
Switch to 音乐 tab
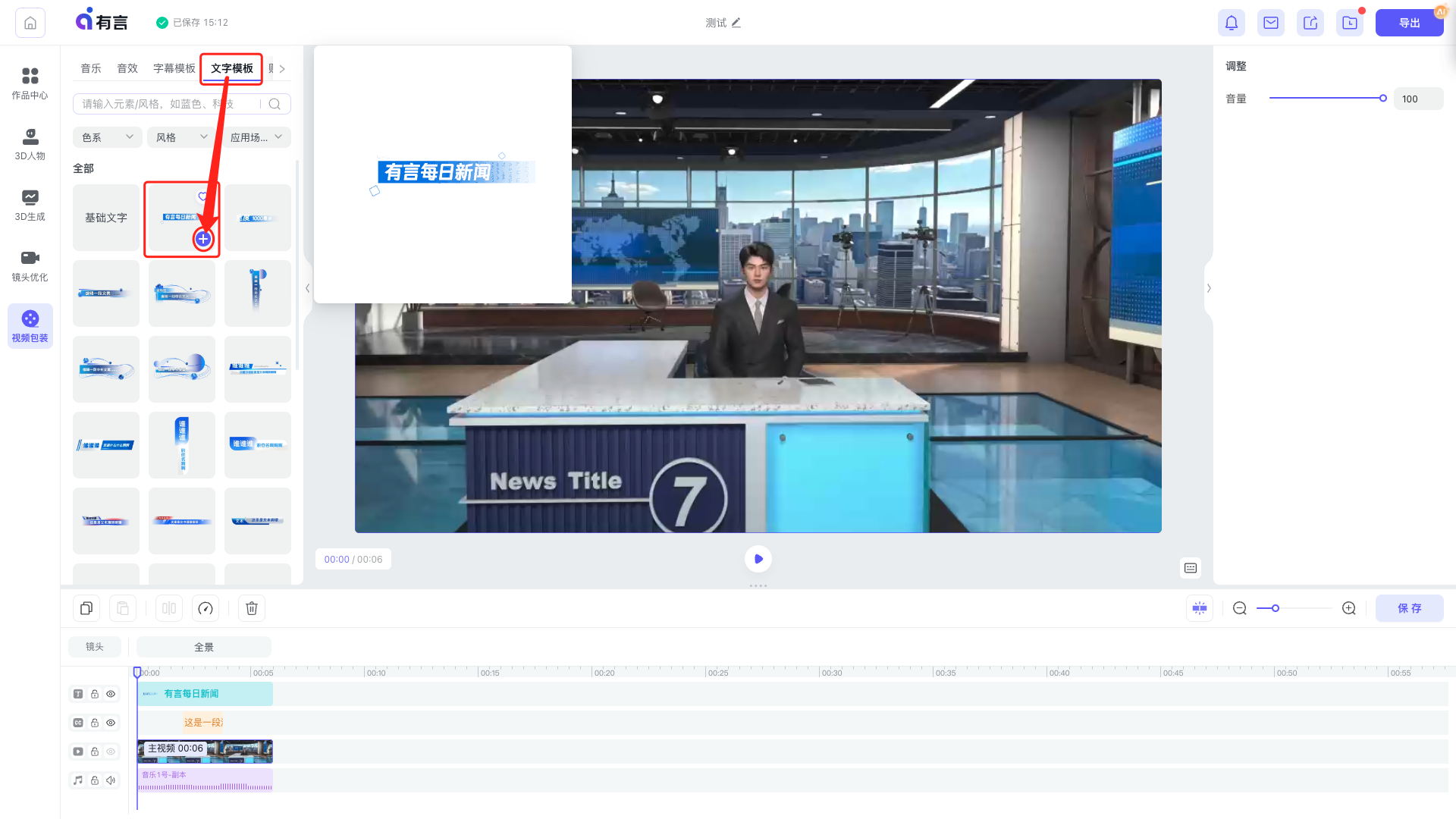(91, 68)
